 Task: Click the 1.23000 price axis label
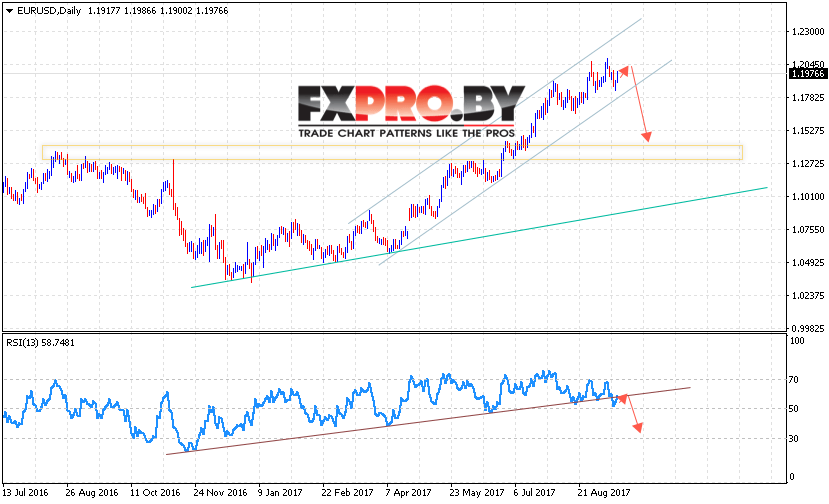pos(808,32)
